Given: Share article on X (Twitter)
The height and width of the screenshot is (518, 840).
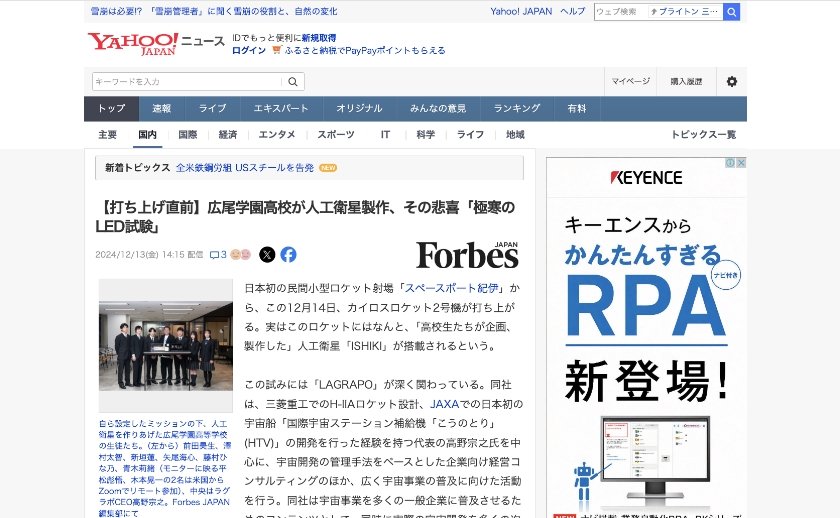Looking at the screenshot, I should point(267,254).
